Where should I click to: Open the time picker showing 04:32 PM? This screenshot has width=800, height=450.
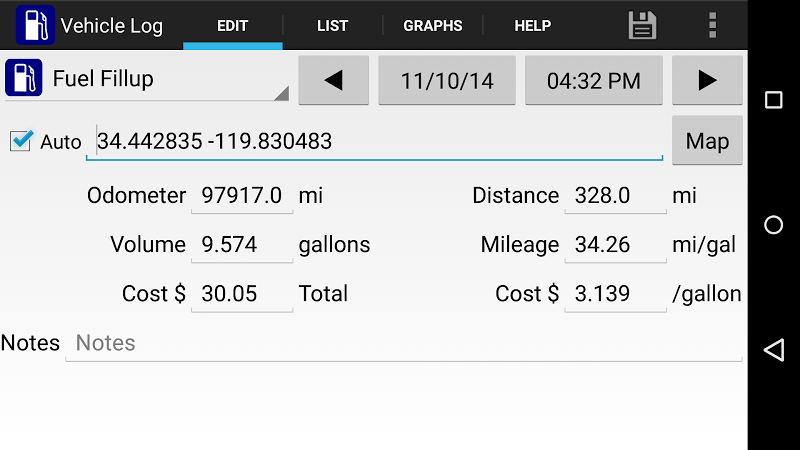coord(593,81)
